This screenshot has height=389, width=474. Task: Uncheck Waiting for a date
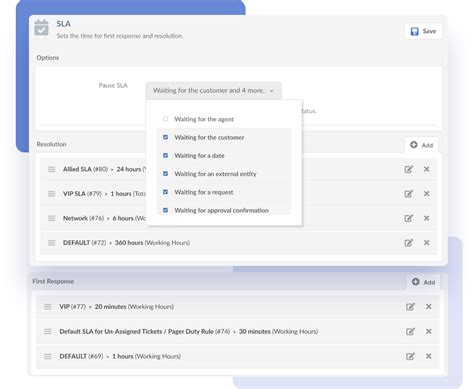click(x=165, y=156)
